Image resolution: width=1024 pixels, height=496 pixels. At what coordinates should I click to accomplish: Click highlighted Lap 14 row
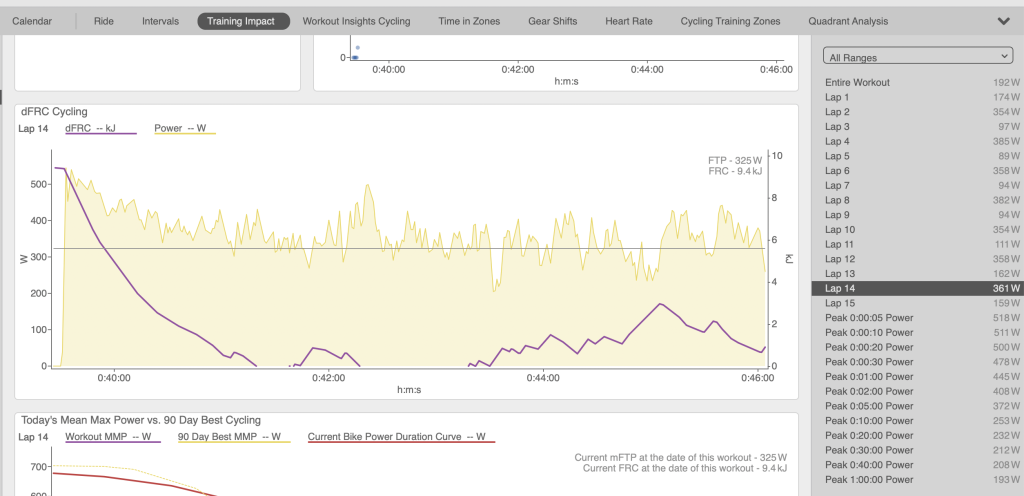pos(918,288)
